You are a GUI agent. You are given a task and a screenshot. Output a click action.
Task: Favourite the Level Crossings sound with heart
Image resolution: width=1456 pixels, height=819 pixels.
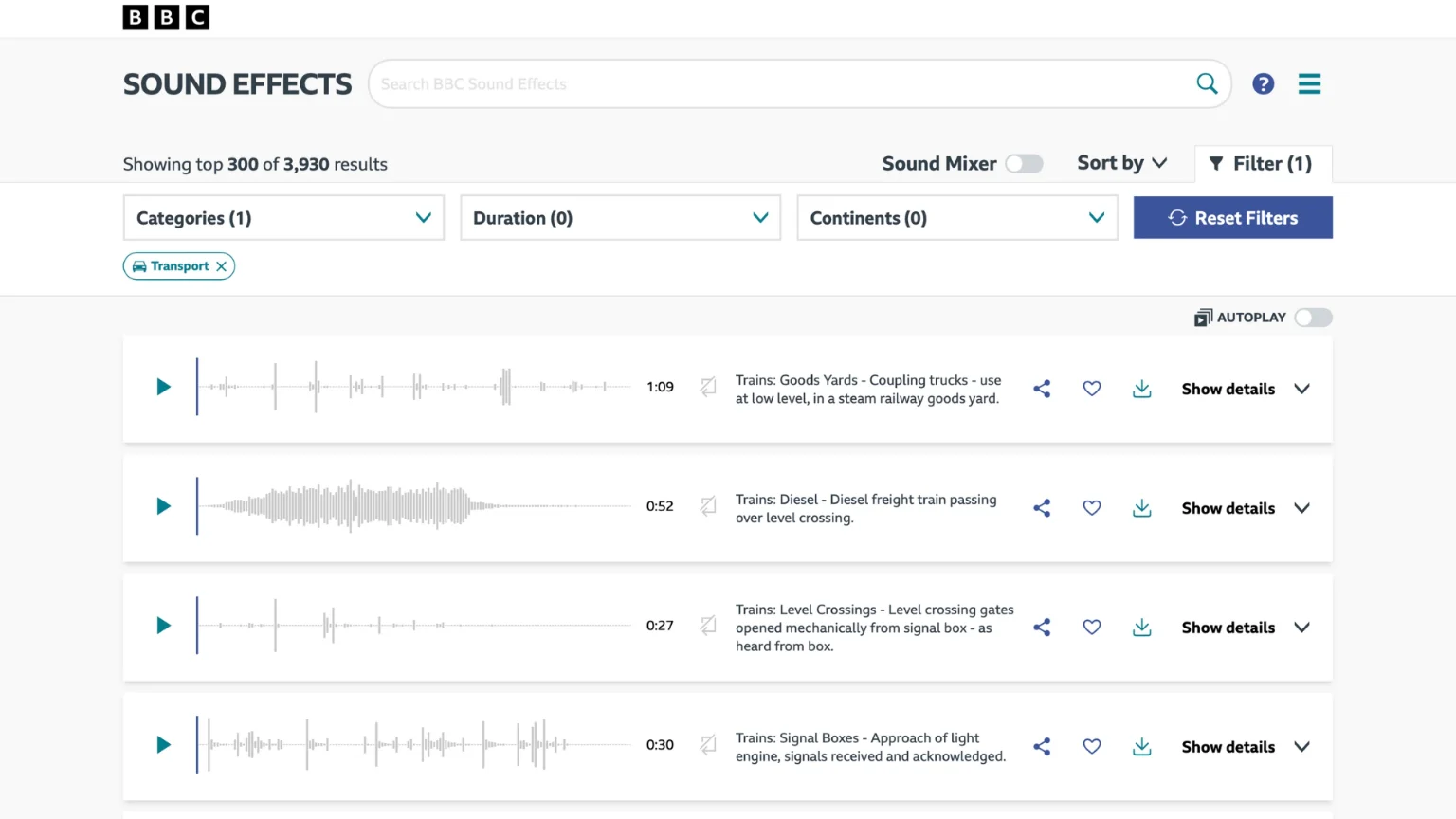[x=1092, y=627]
